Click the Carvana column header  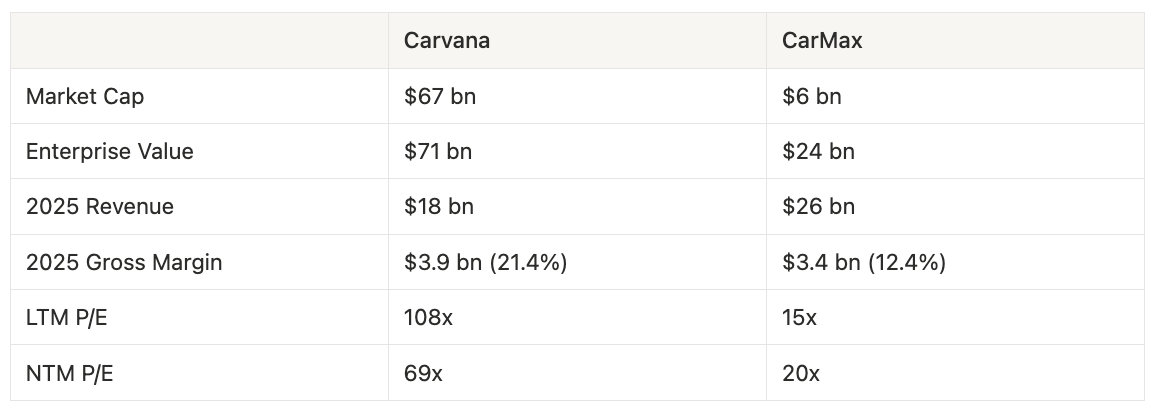pos(447,41)
